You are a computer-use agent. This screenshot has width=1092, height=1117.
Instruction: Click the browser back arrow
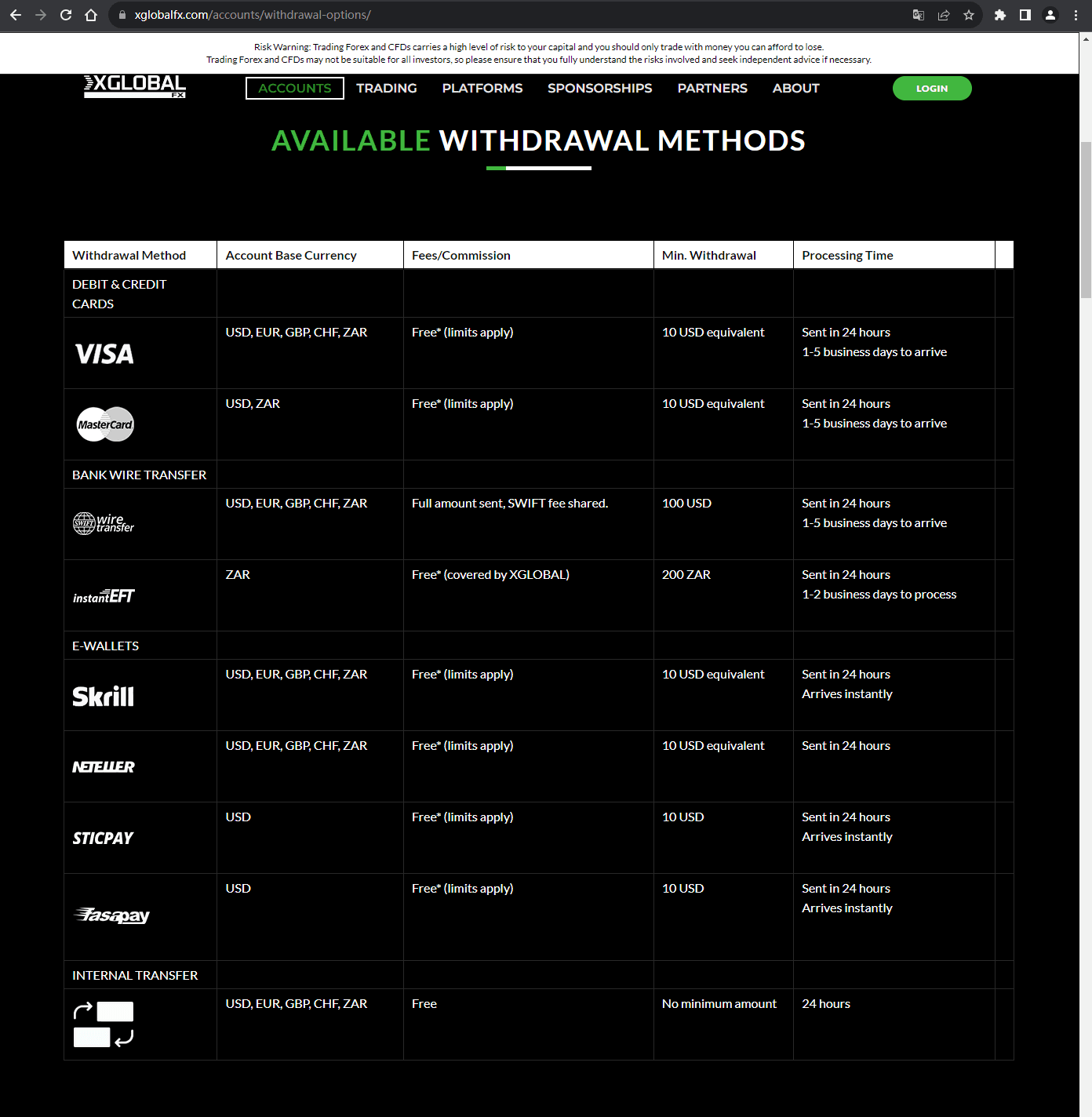[x=16, y=15]
